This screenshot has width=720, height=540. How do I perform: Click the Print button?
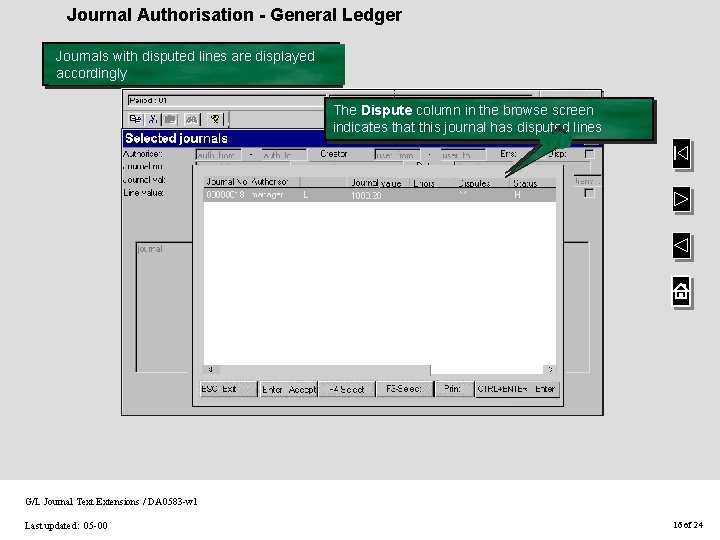coord(454,389)
